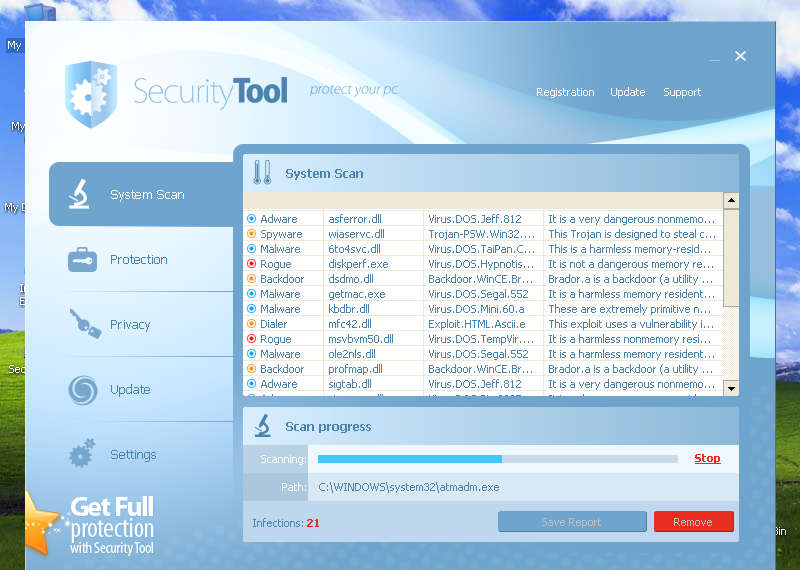Open the Protection briefcase icon

[x=82, y=259]
